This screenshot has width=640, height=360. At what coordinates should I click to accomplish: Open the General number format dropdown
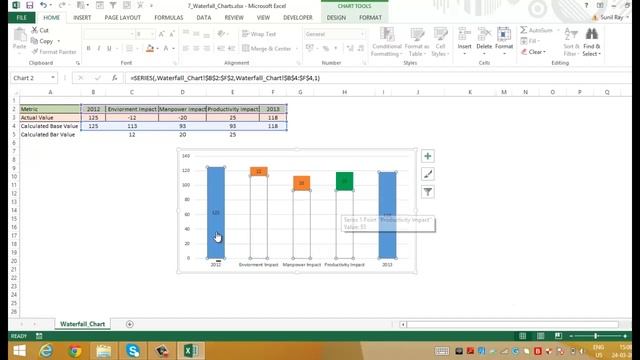(362, 34)
